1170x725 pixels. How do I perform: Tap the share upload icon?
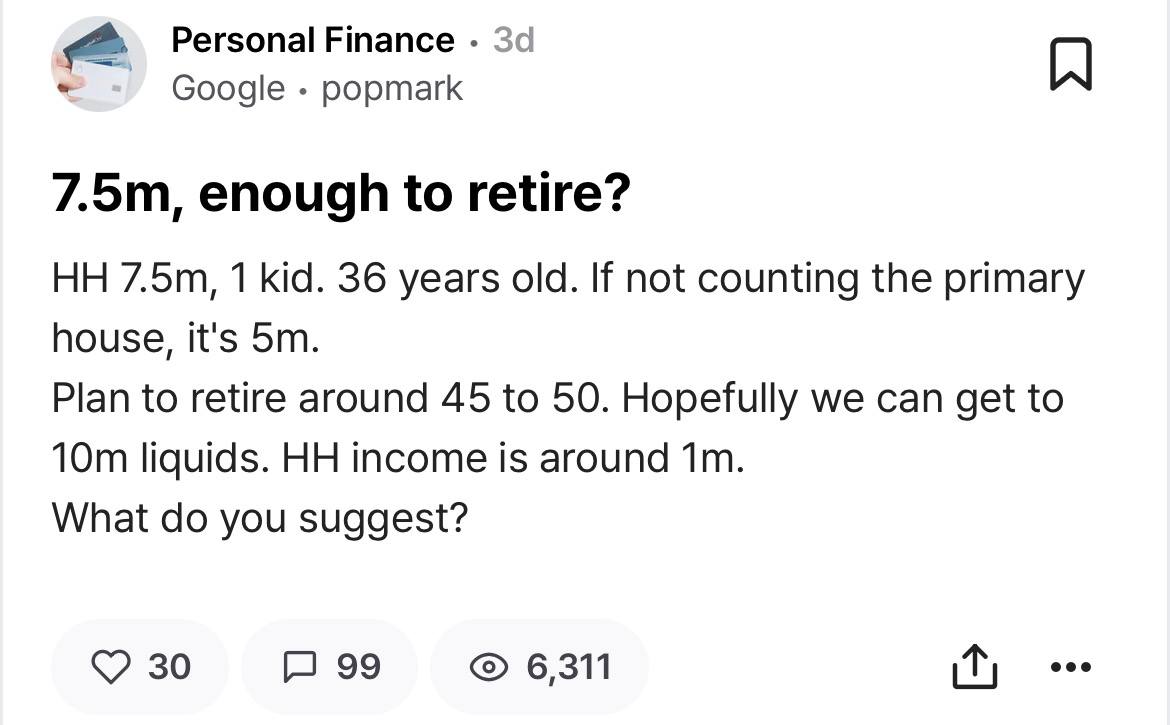pos(976,667)
